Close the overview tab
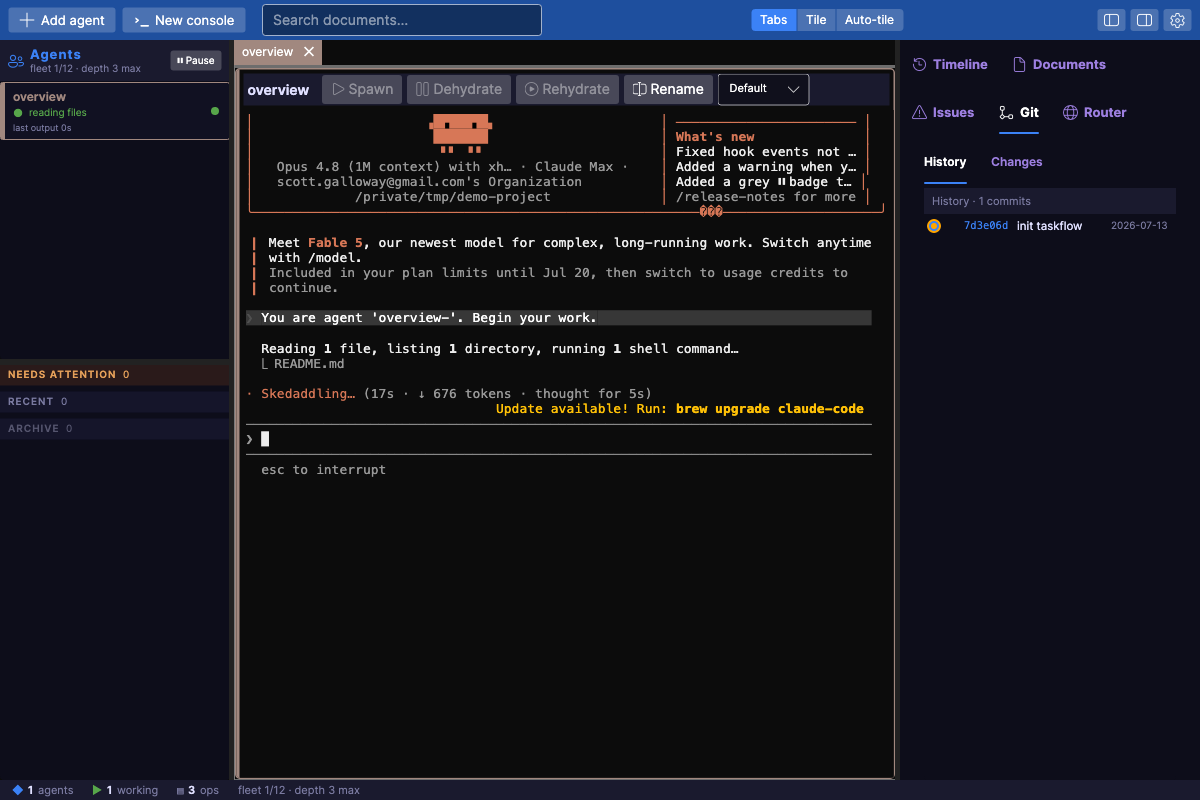This screenshot has height=800, width=1200. coord(309,52)
